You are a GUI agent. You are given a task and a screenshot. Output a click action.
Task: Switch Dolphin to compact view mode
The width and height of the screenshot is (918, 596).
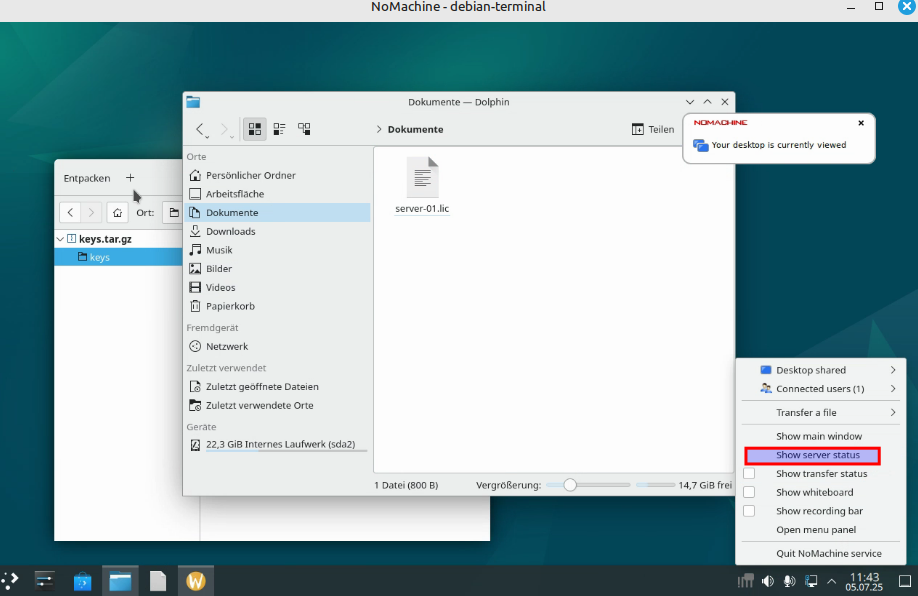coord(280,129)
